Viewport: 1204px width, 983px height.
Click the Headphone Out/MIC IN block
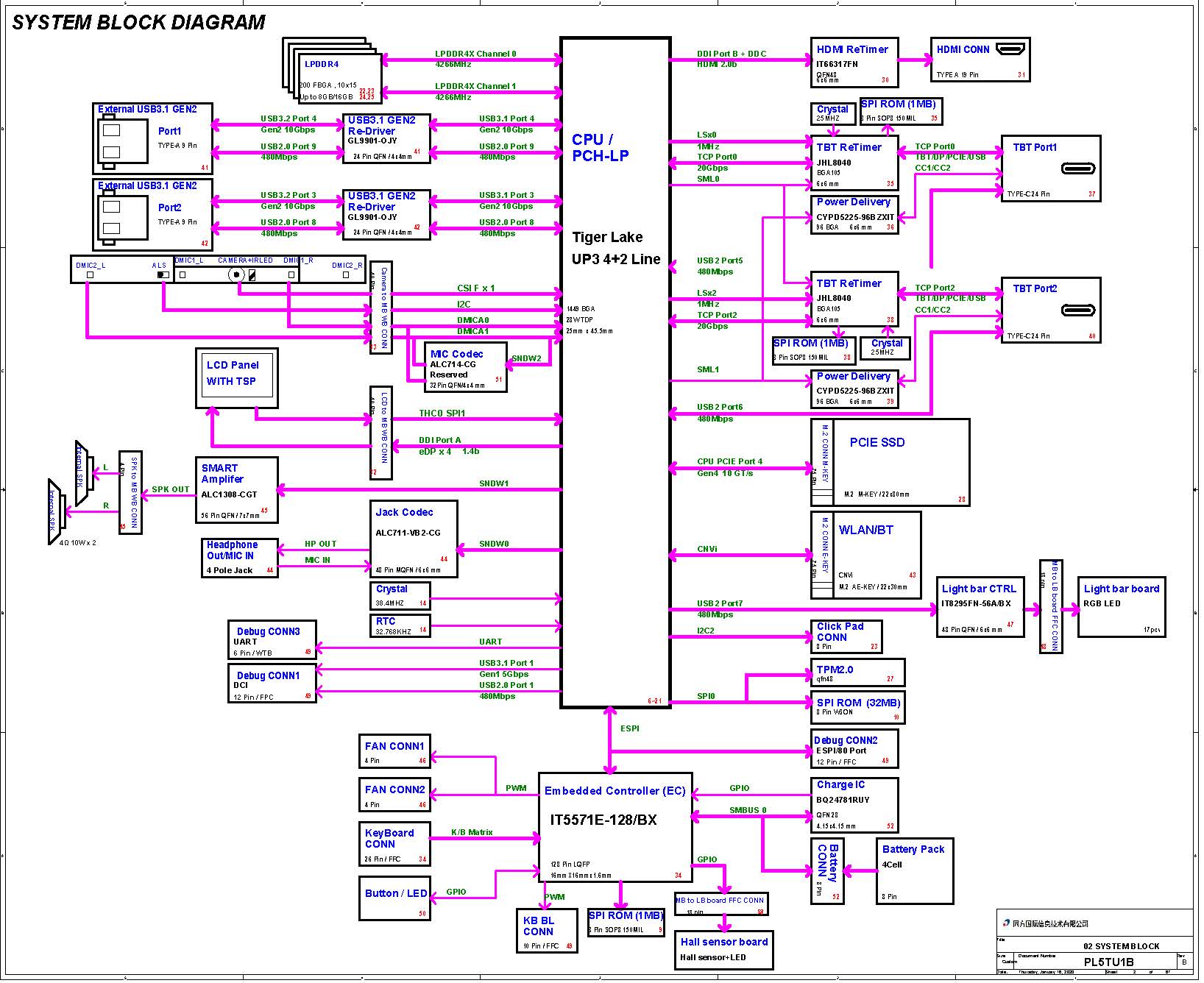240,558
